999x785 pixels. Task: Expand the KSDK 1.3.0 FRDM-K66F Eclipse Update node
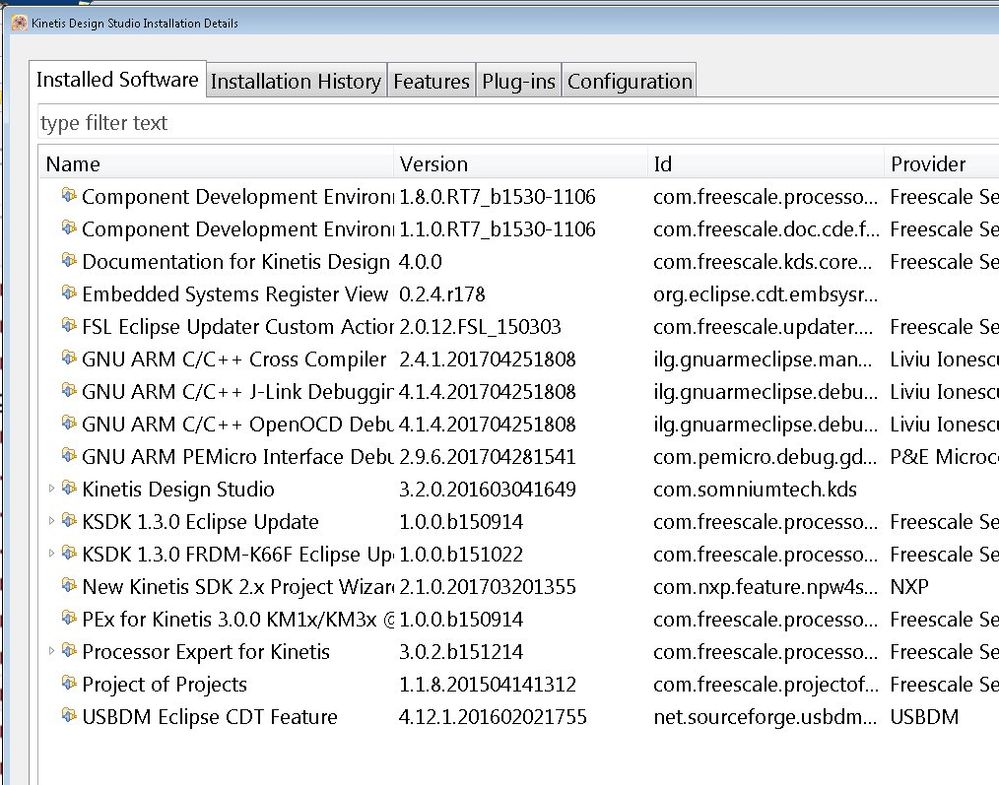click(x=52, y=554)
